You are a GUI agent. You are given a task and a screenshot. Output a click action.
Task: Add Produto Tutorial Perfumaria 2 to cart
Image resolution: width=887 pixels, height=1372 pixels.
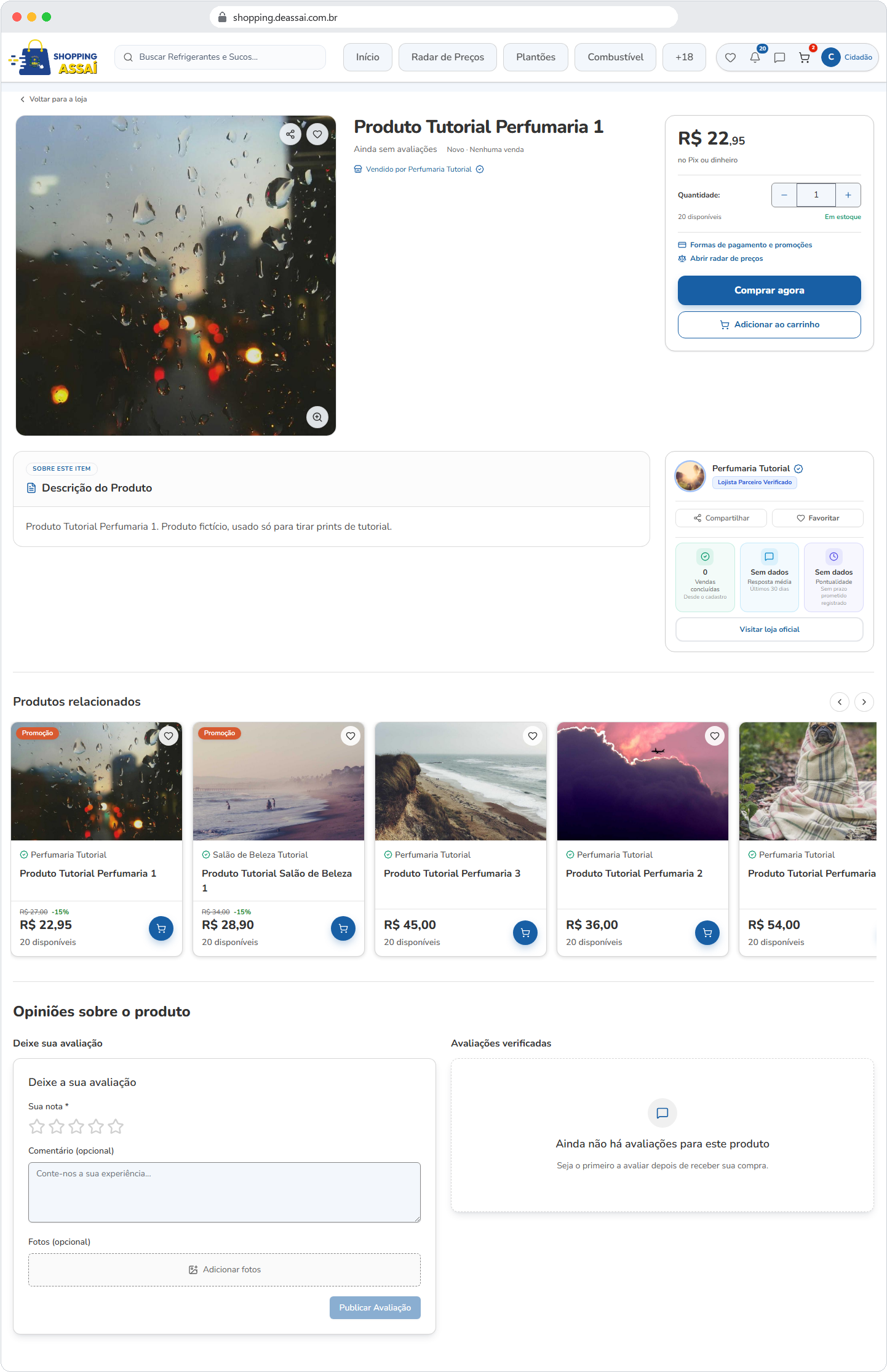tap(707, 933)
